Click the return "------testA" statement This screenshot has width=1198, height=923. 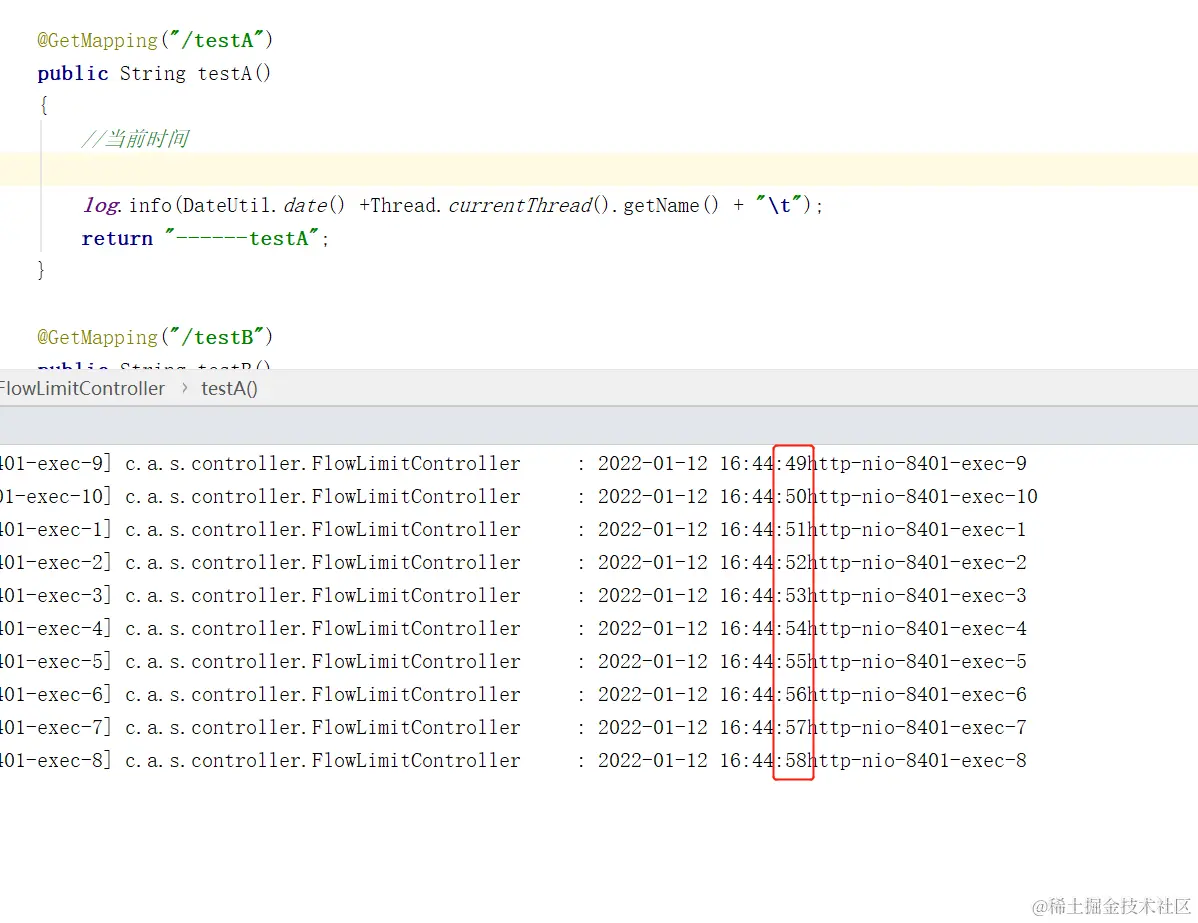pos(206,238)
